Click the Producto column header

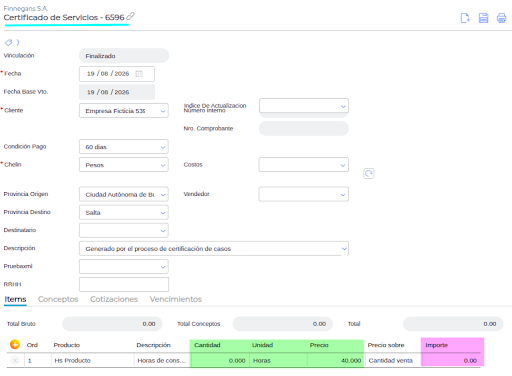67,345
